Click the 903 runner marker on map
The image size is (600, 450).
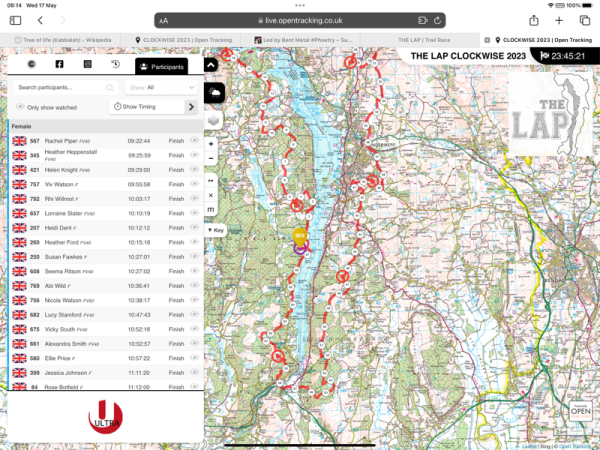point(299,237)
